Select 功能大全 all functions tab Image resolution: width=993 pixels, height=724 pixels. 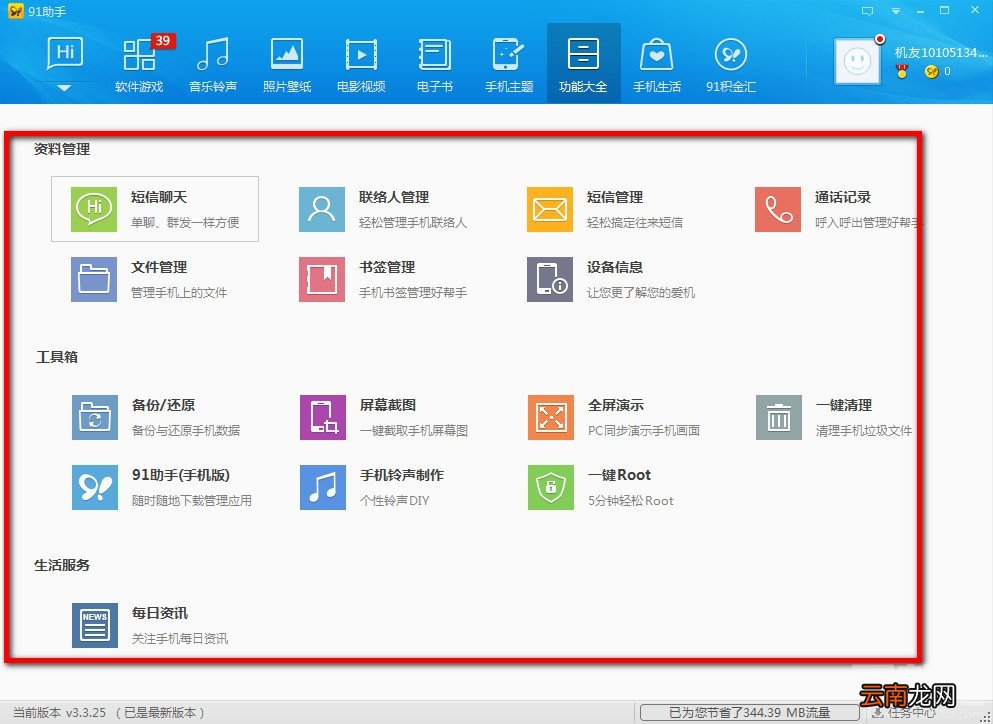583,64
